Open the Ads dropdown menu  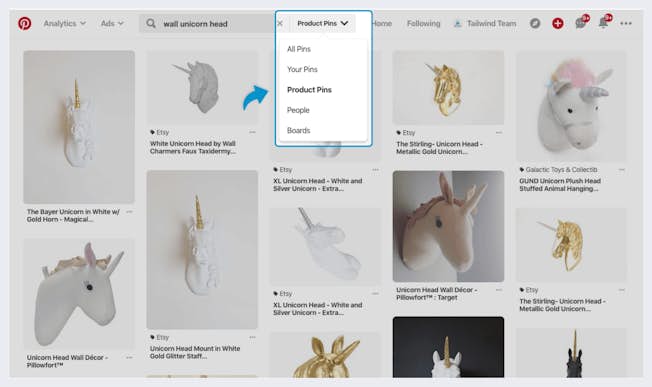pyautogui.click(x=112, y=23)
